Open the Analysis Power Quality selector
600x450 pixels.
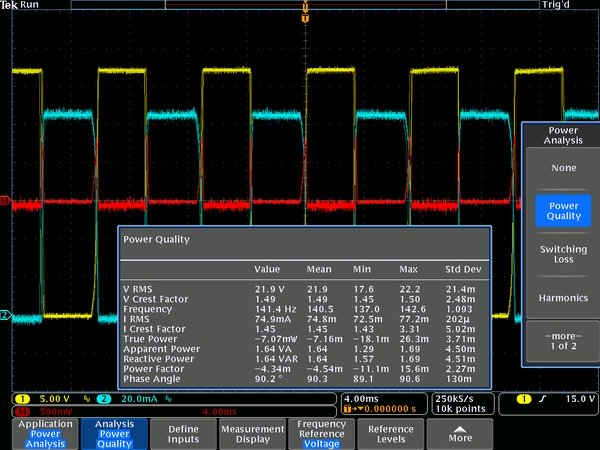[114, 433]
